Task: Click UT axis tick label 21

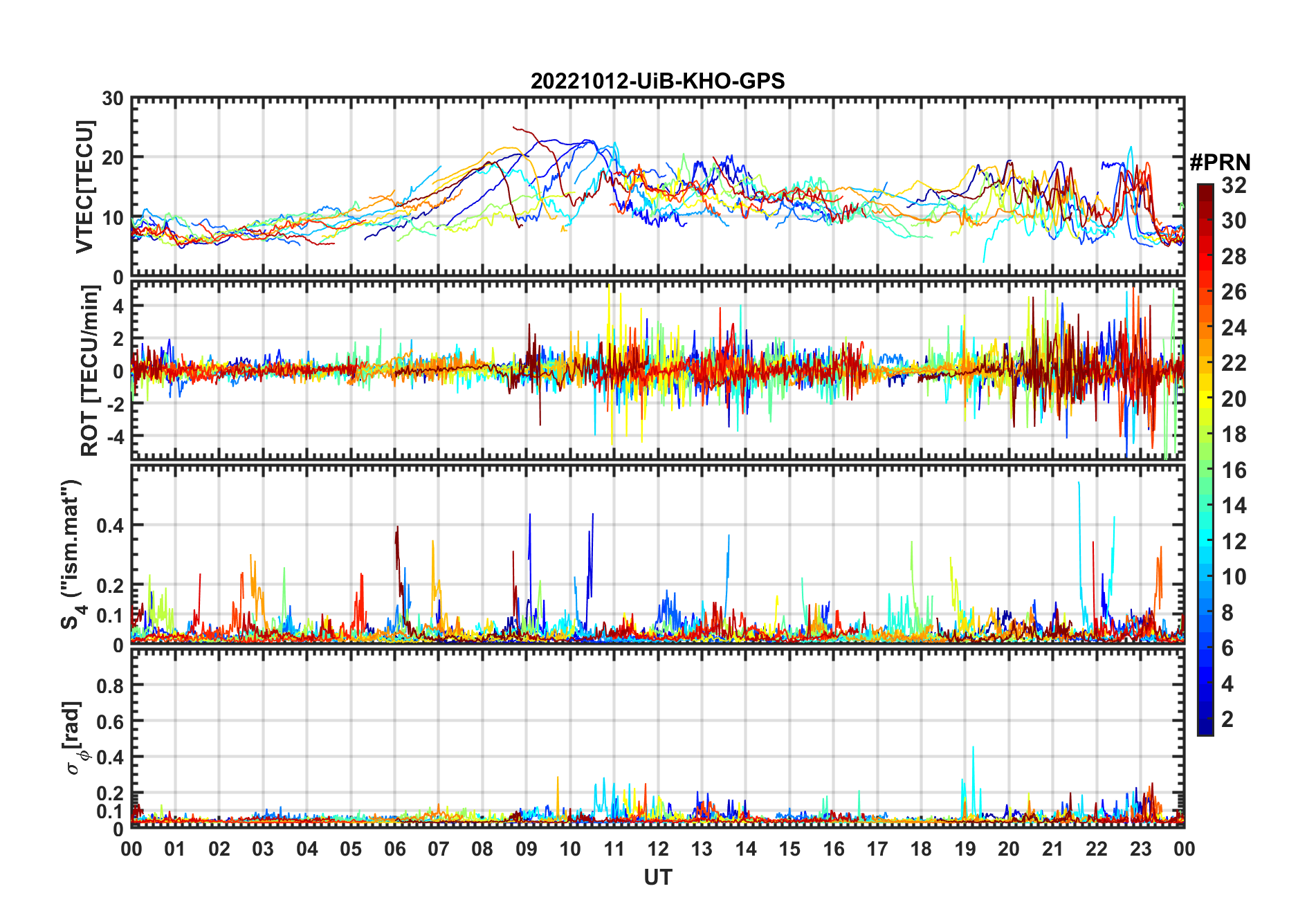Action: (1052, 849)
